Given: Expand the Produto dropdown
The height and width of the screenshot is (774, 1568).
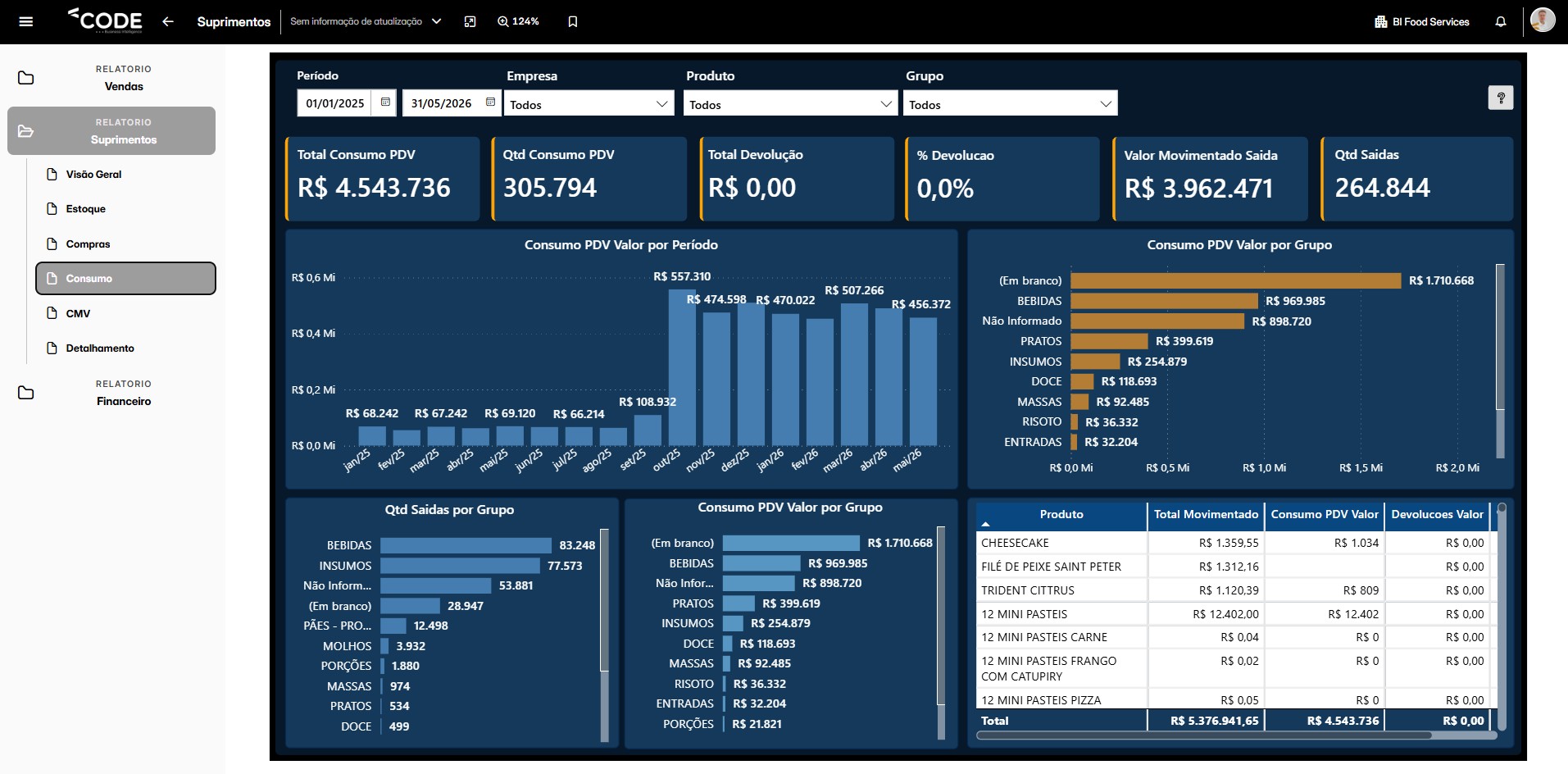Looking at the screenshot, I should coord(790,103).
